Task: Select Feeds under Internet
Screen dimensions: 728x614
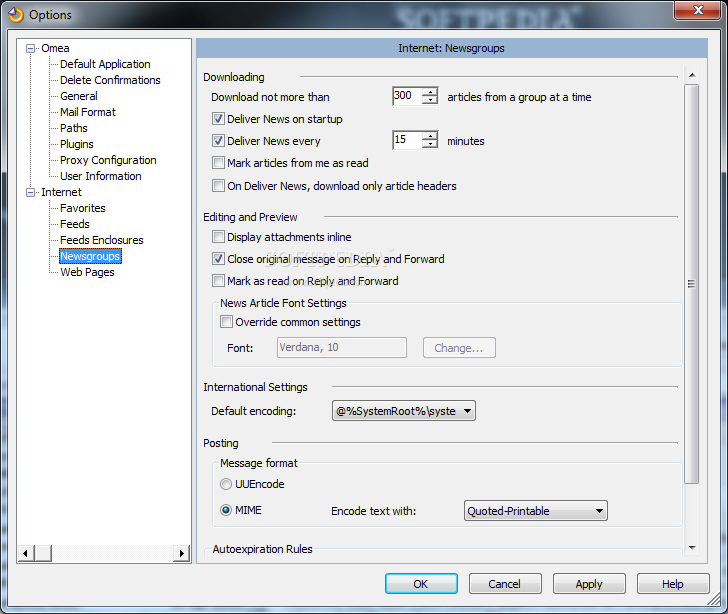Action: [x=74, y=224]
